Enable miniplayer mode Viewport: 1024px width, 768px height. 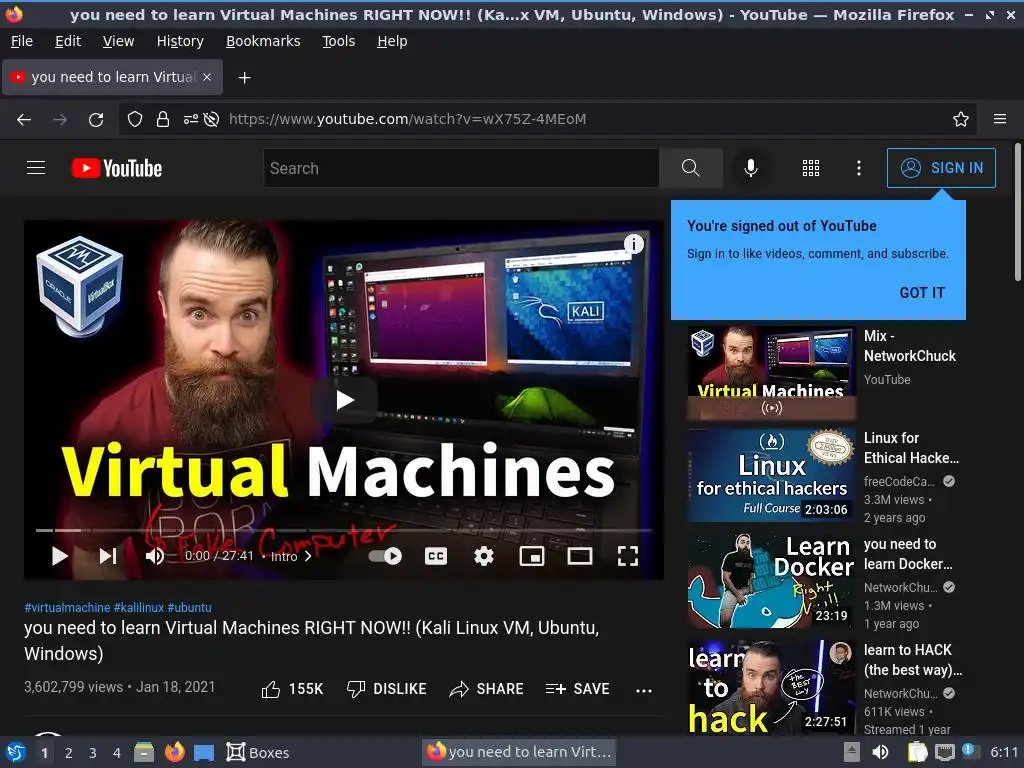tap(532, 556)
